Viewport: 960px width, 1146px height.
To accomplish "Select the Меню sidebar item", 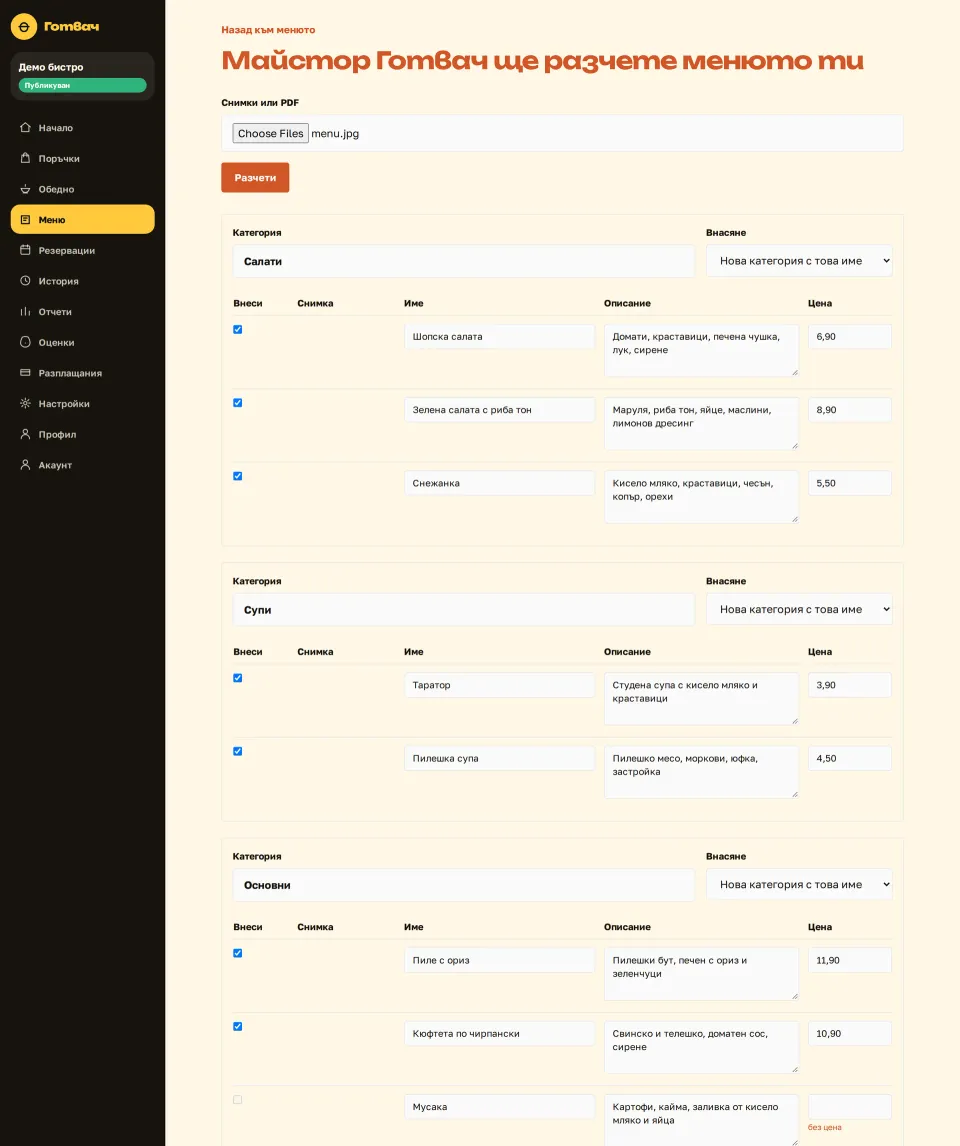I will (83, 219).
